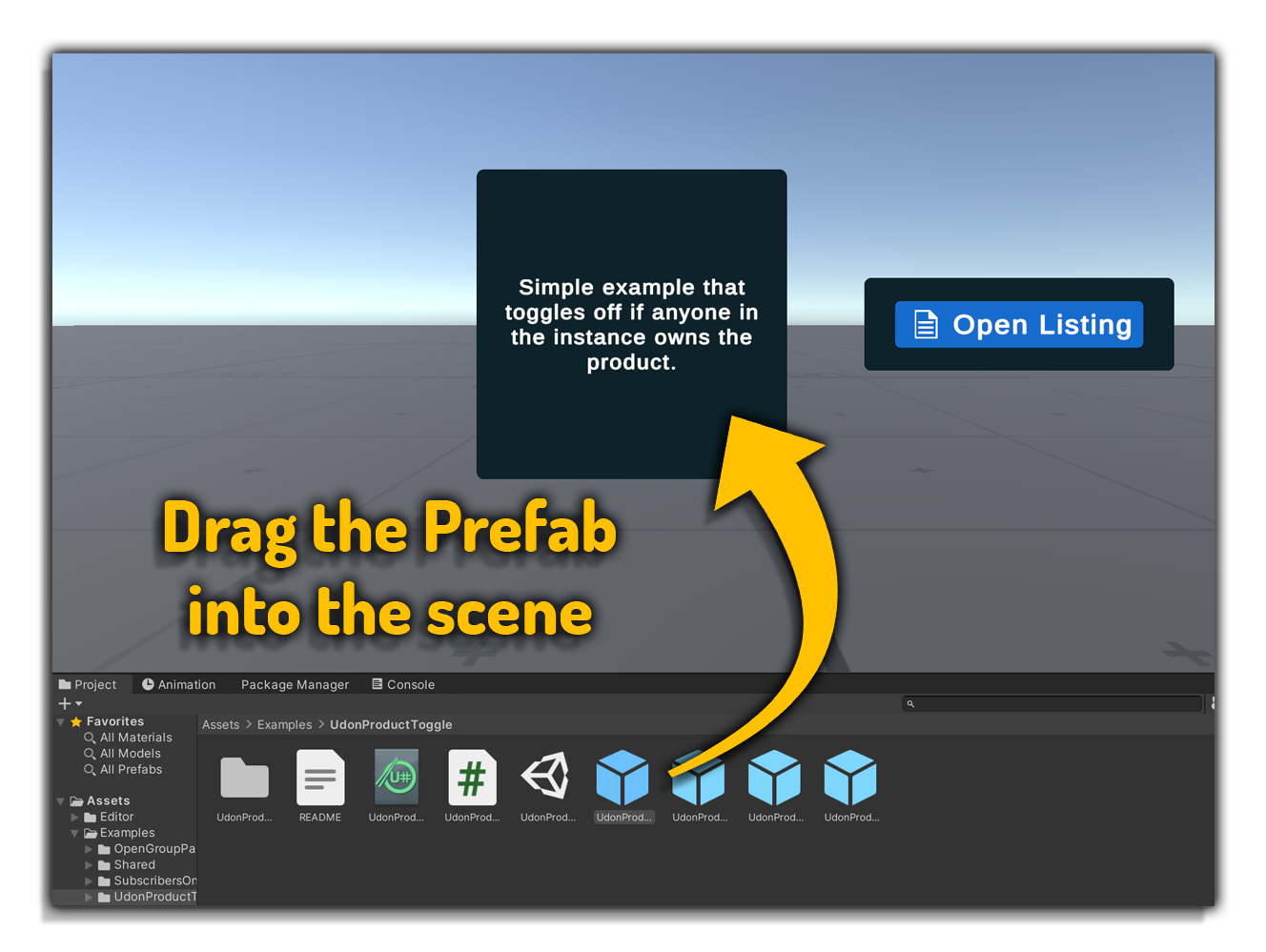Open the README text asset
This screenshot has width=1266, height=952.
pyautogui.click(x=320, y=778)
